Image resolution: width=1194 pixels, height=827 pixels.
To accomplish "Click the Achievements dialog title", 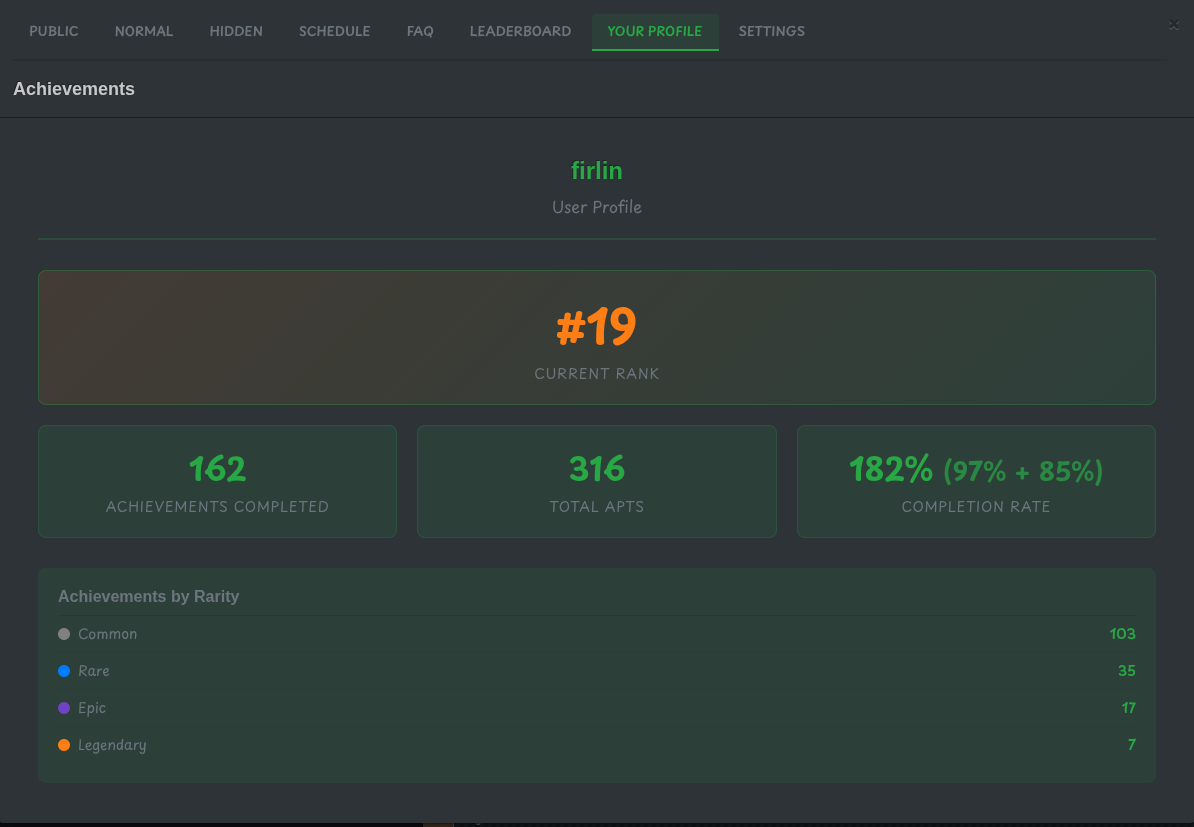I will [x=74, y=89].
